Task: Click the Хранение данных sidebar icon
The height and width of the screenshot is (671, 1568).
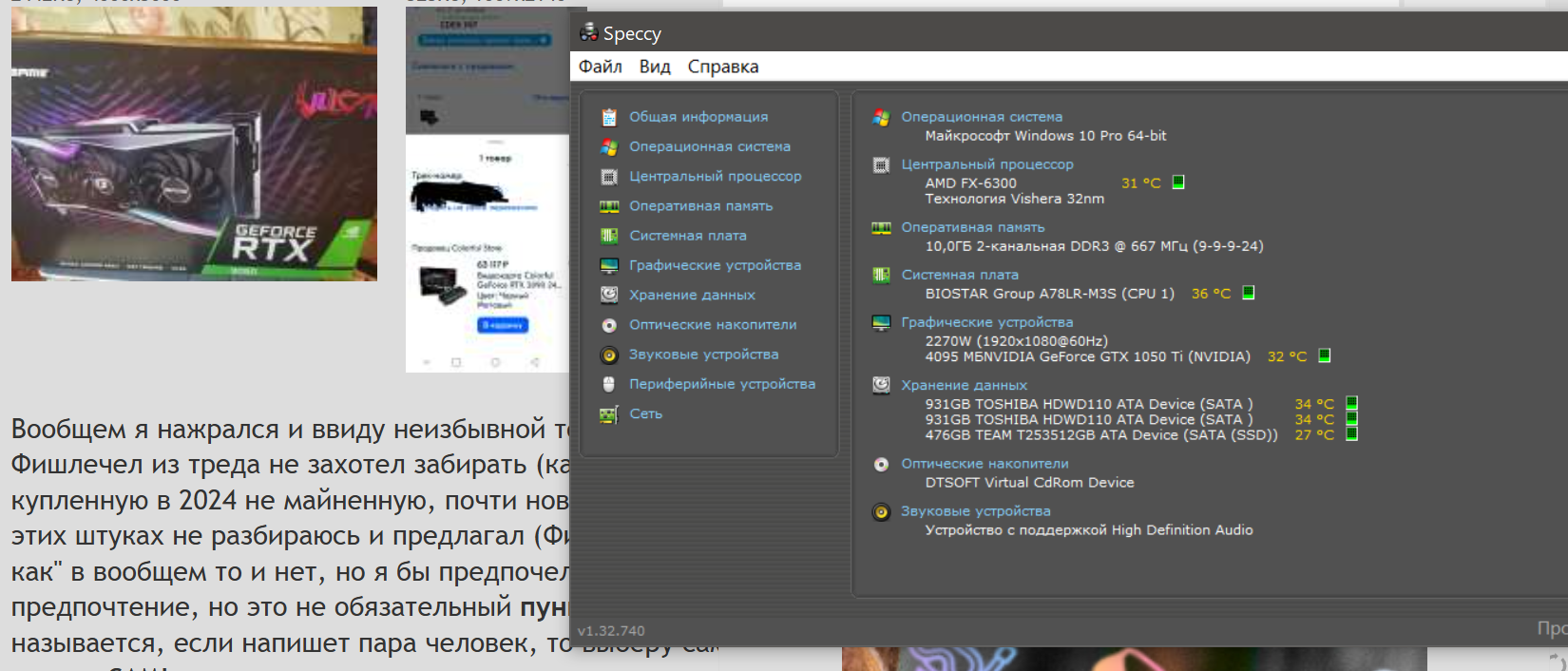Action: 609,295
